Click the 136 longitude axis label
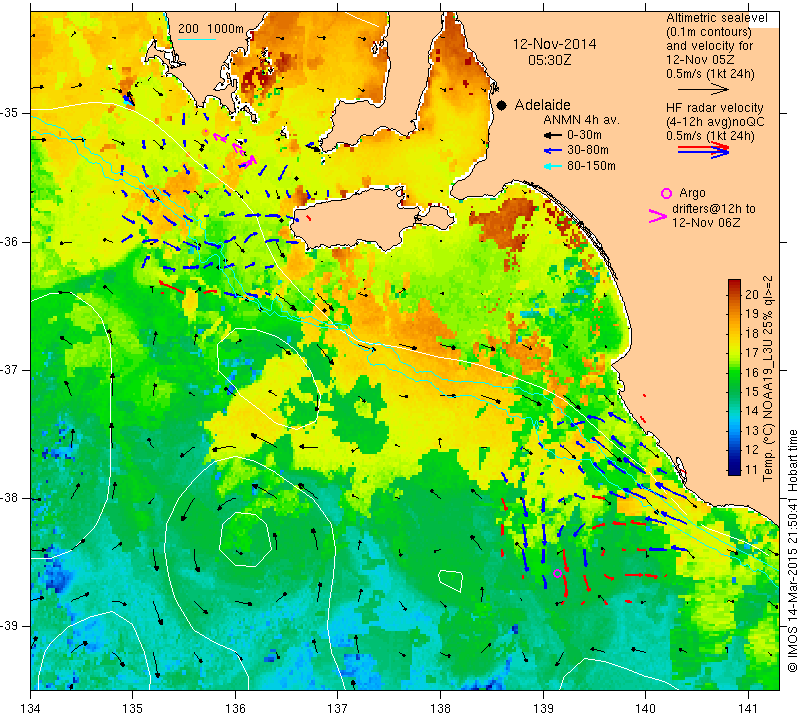The height and width of the screenshot is (720, 800). 235,709
